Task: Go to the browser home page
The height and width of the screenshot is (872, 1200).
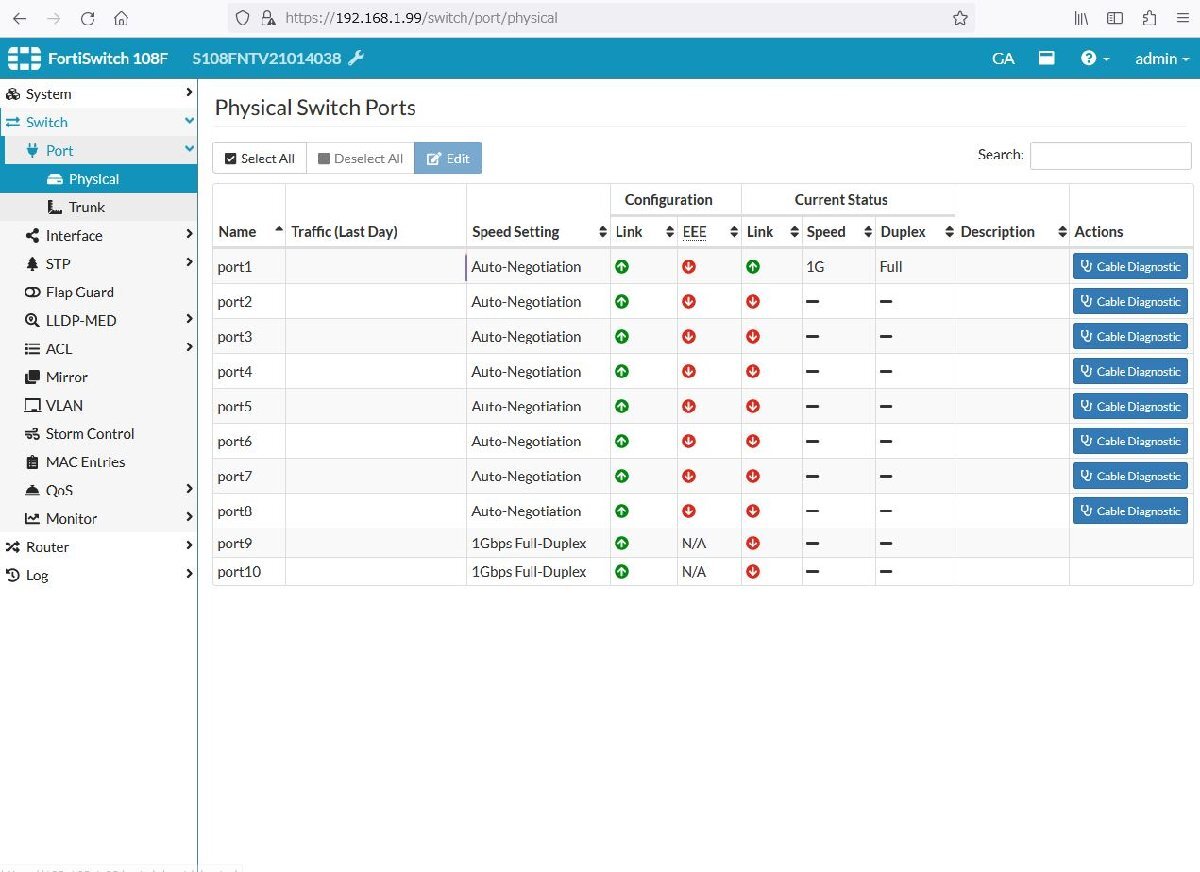Action: pyautogui.click(x=121, y=18)
